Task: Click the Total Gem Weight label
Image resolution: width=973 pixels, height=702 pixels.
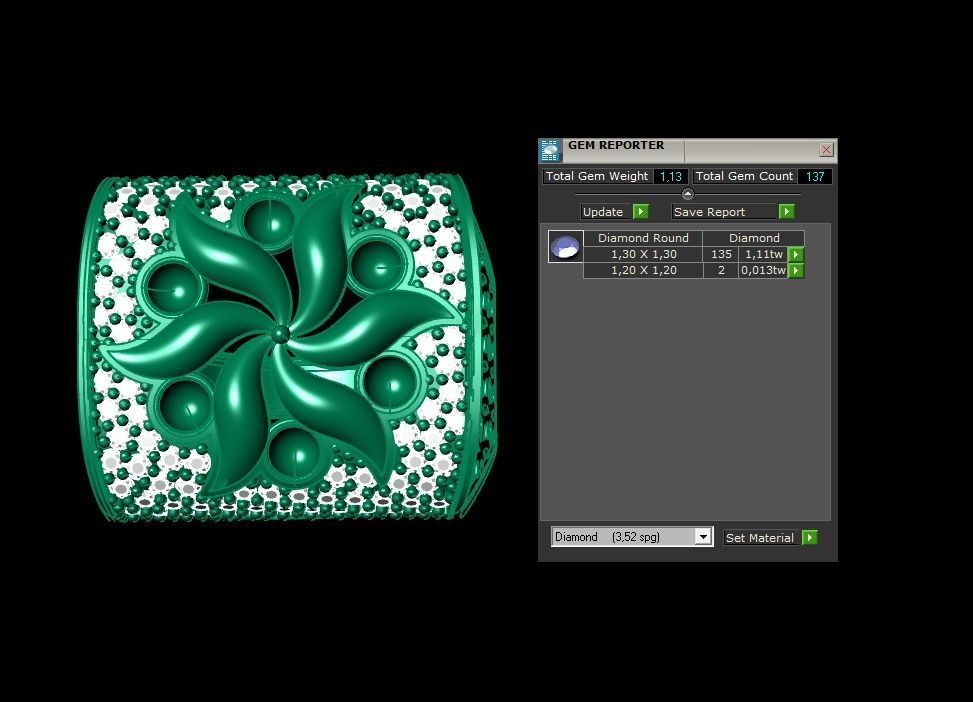Action: pyautogui.click(x=597, y=176)
